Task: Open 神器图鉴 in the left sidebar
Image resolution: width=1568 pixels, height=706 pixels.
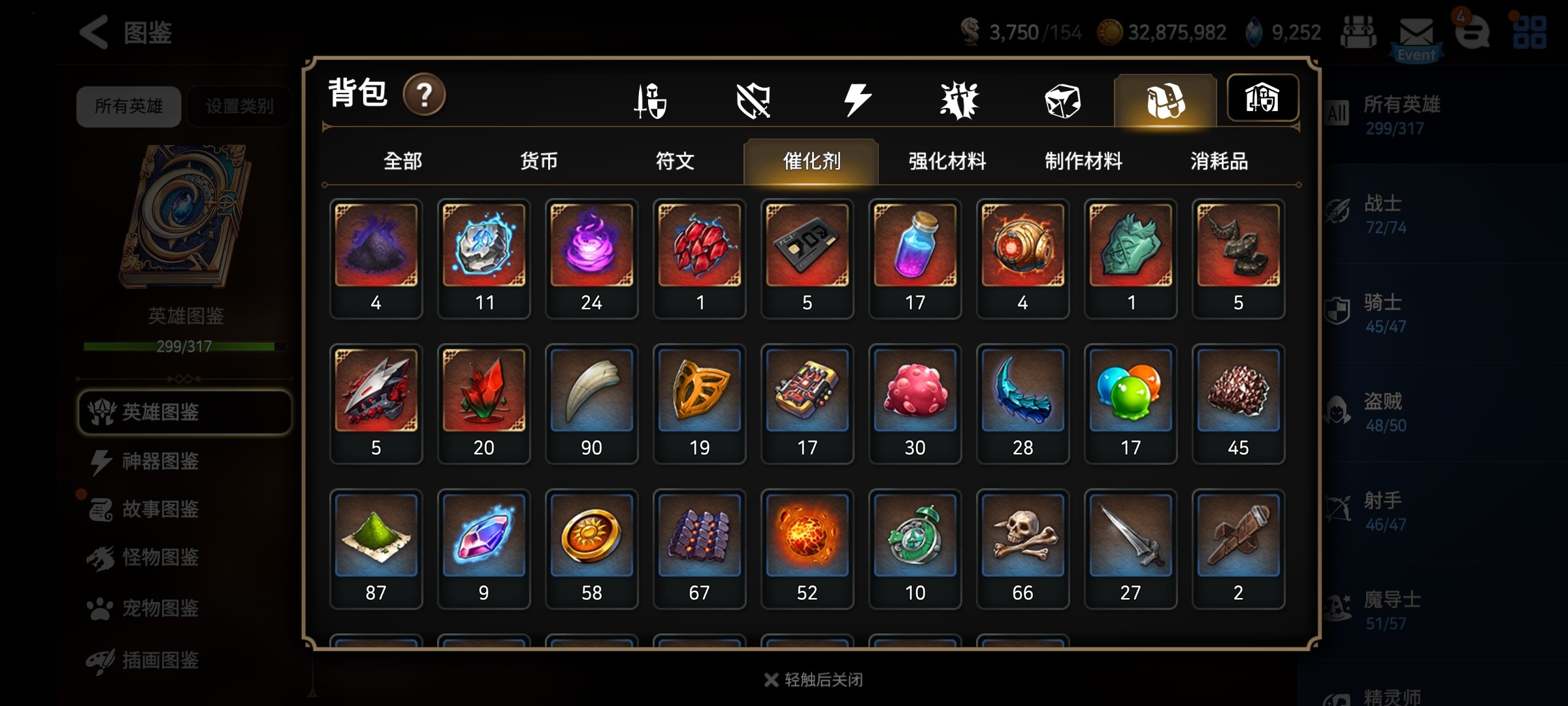Action: click(160, 462)
